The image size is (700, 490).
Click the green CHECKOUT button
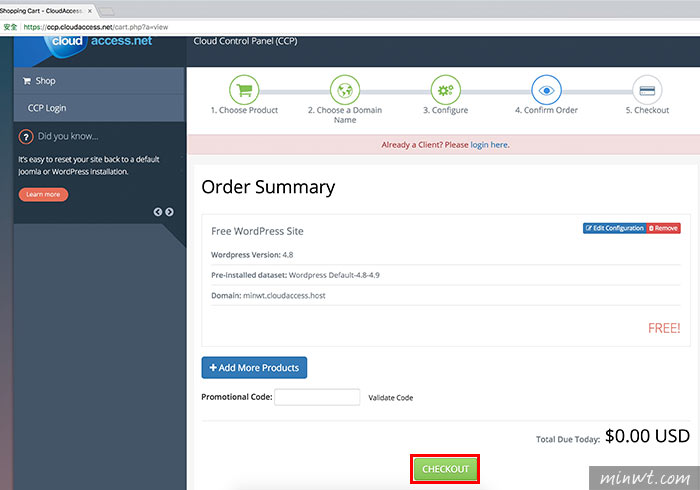point(445,469)
